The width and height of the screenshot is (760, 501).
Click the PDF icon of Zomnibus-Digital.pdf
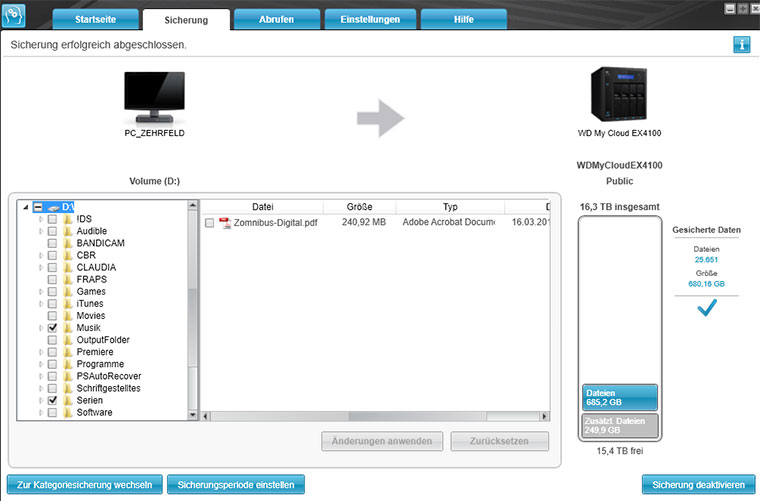click(x=225, y=223)
